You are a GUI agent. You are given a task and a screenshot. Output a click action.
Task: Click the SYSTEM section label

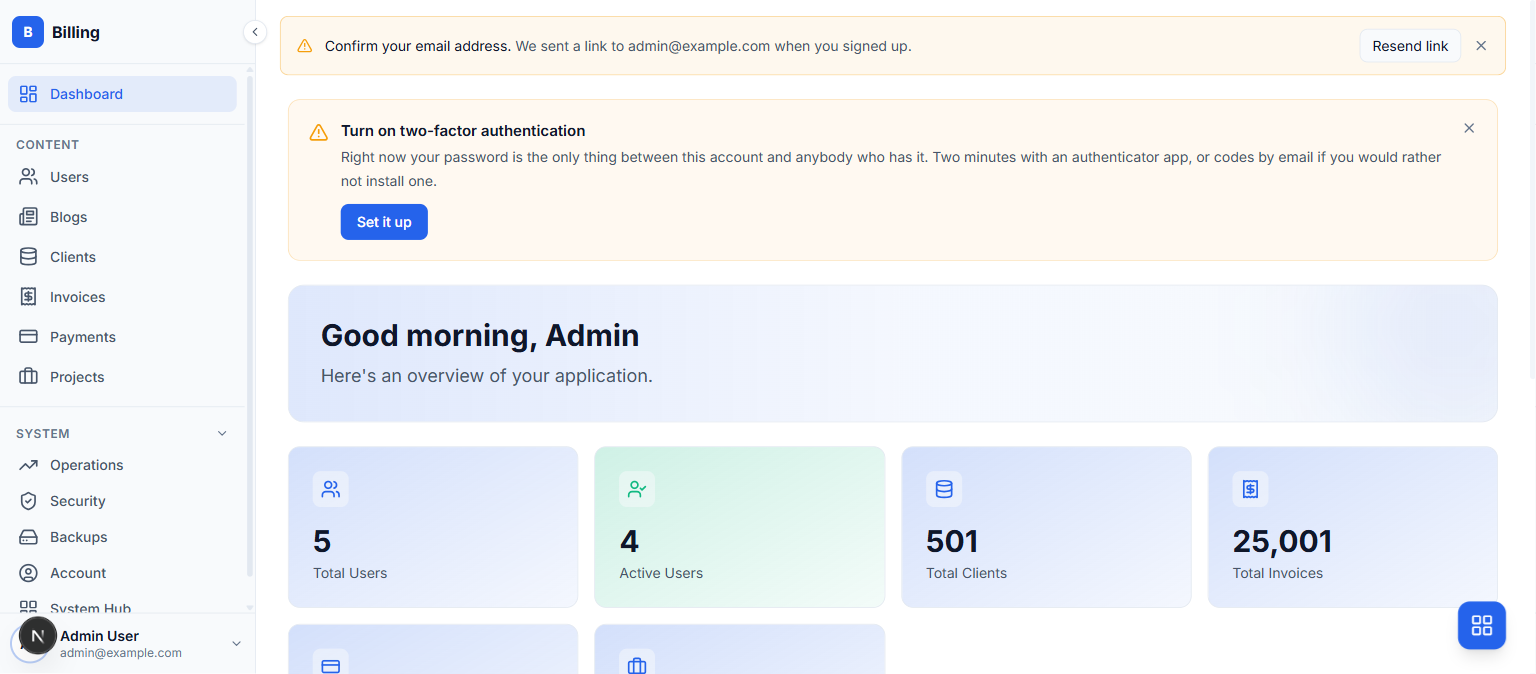[43, 434]
